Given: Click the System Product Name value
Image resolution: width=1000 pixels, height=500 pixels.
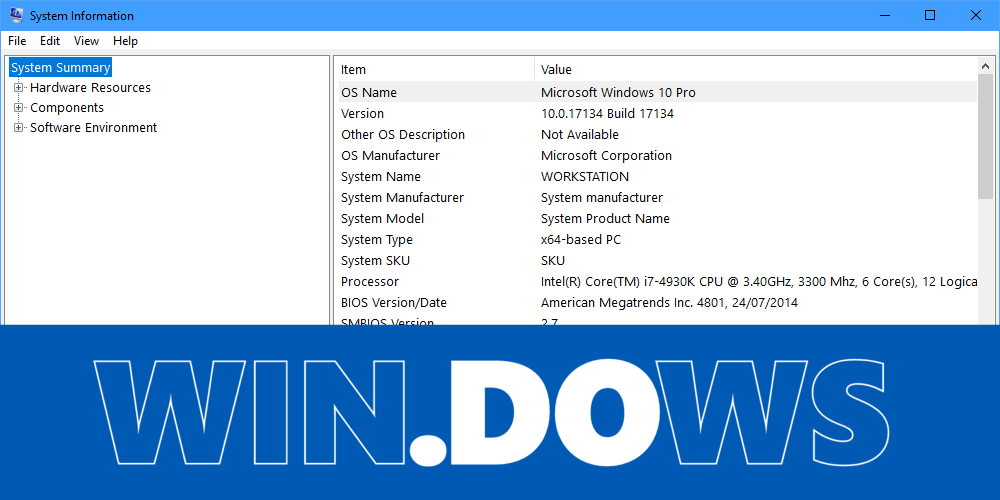Looking at the screenshot, I should pyautogui.click(x=605, y=219).
